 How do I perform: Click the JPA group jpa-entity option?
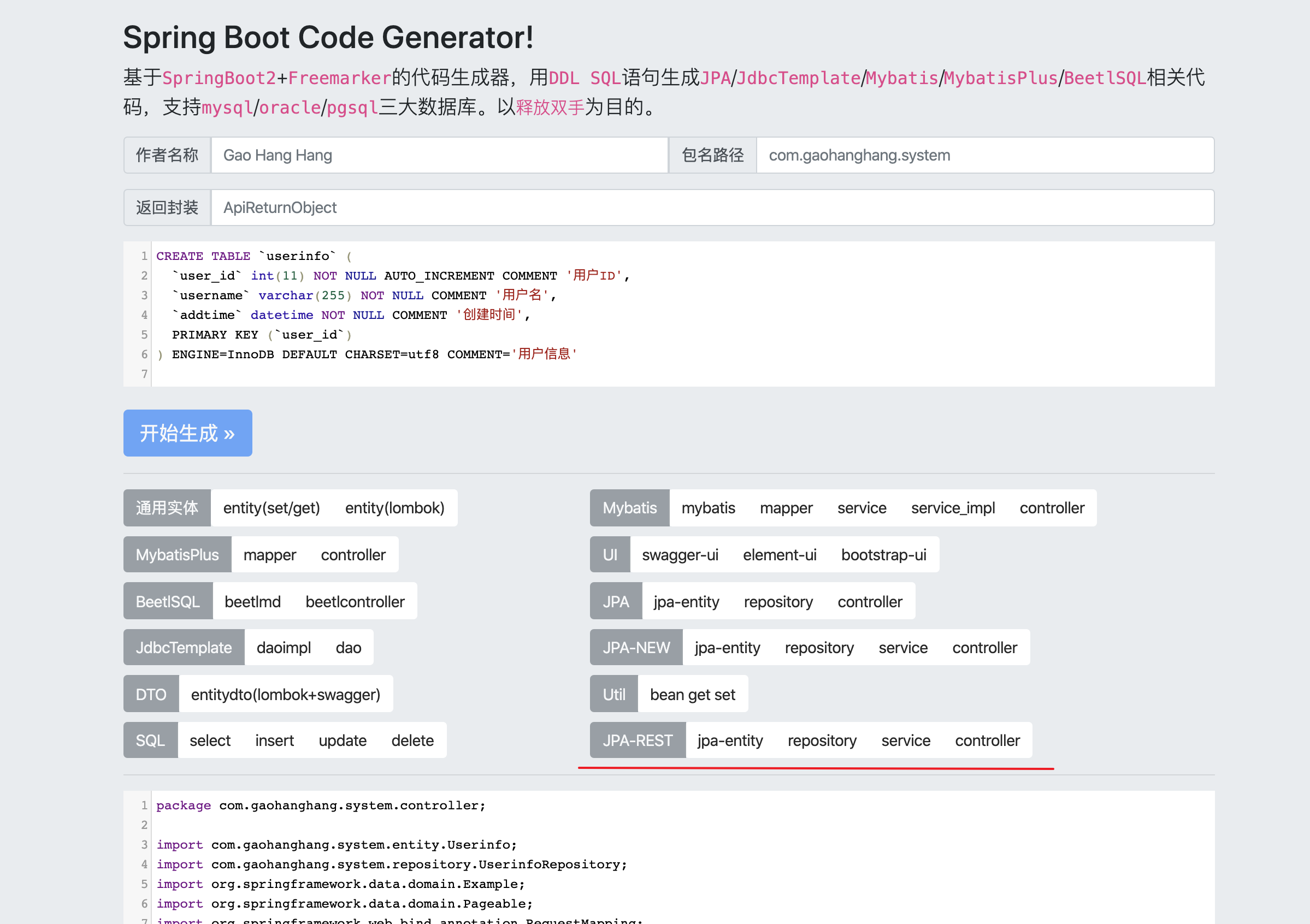686,601
